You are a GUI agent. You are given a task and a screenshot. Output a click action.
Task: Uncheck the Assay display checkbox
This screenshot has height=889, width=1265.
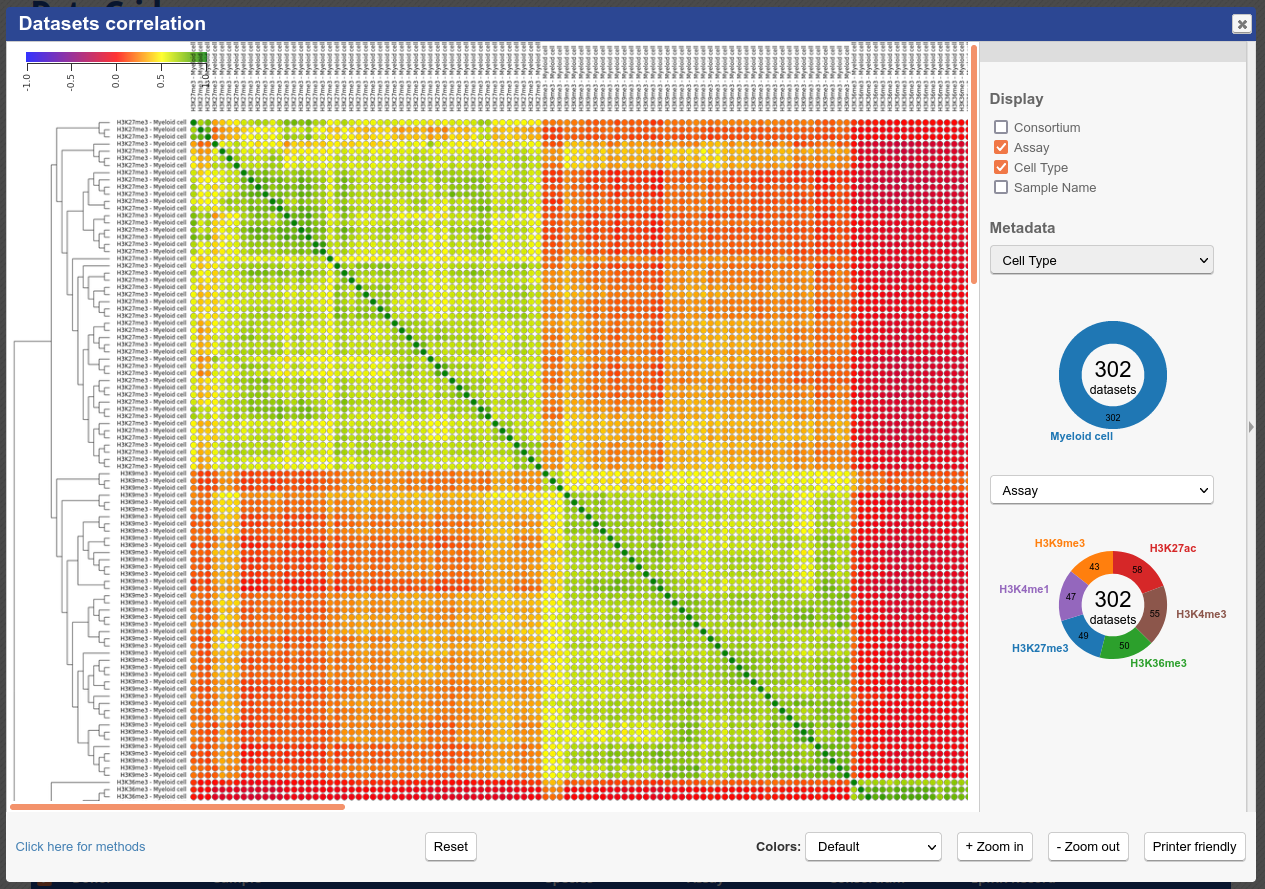(x=1001, y=147)
